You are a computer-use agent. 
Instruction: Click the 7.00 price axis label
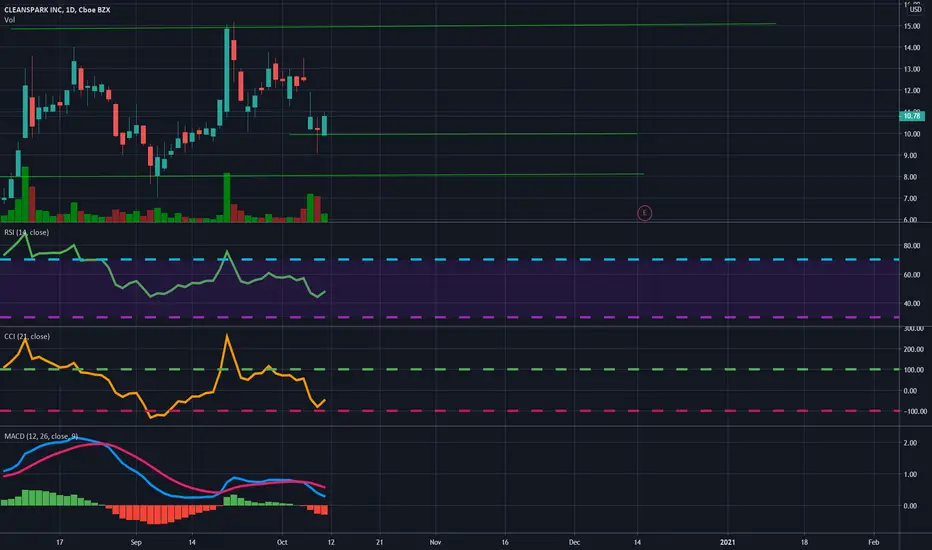pyautogui.click(x=911, y=198)
